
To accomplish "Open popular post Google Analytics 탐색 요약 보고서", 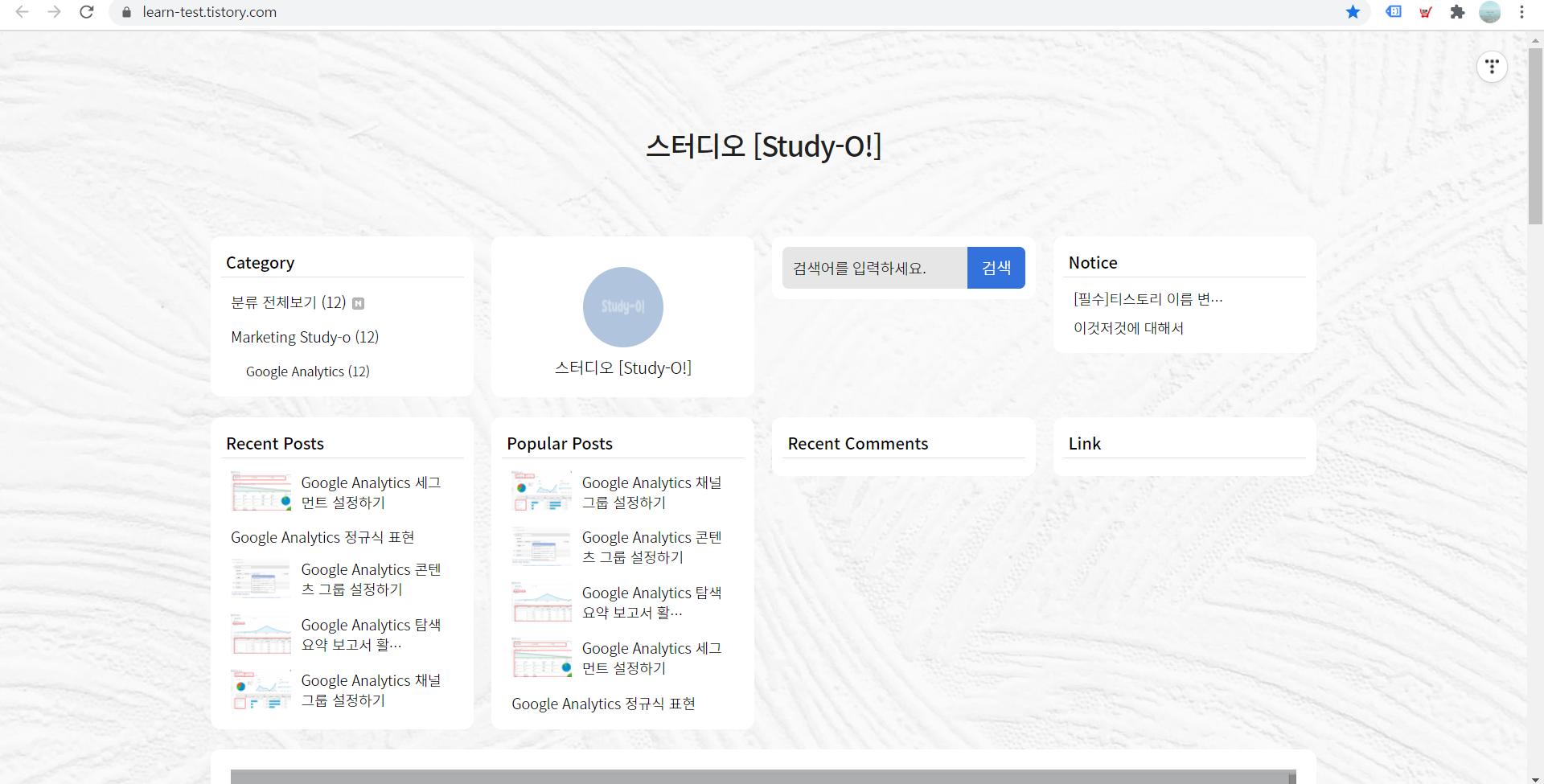I will tap(651, 602).
